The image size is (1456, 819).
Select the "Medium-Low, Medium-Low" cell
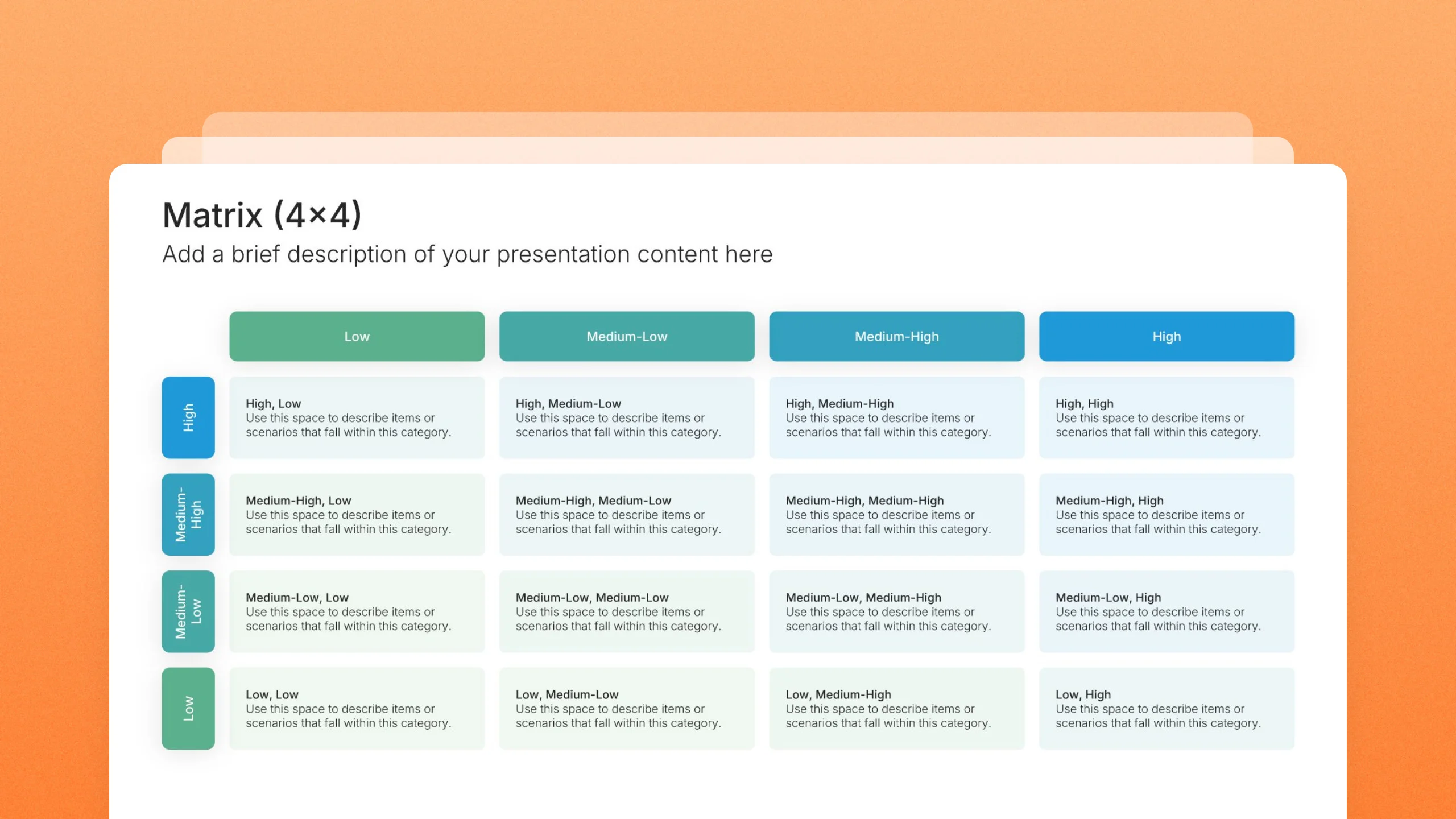coord(627,611)
